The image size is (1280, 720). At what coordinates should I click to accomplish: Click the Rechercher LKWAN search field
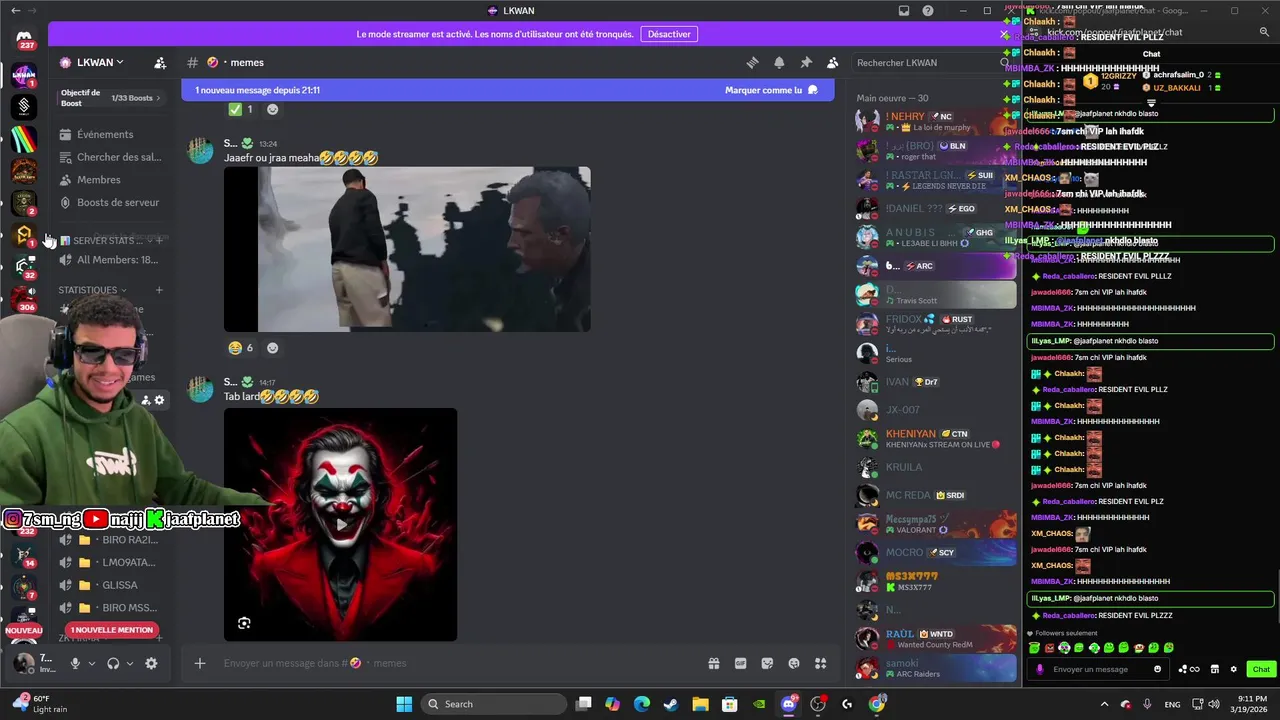[930, 62]
